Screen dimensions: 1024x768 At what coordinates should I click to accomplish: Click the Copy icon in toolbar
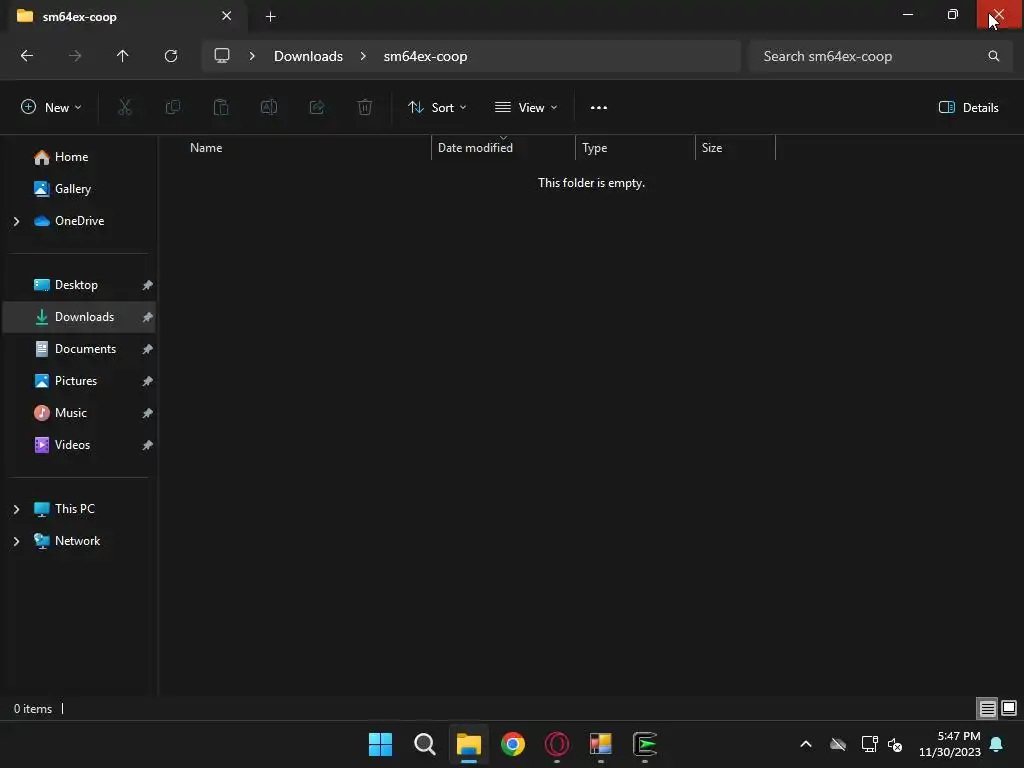[x=173, y=107]
